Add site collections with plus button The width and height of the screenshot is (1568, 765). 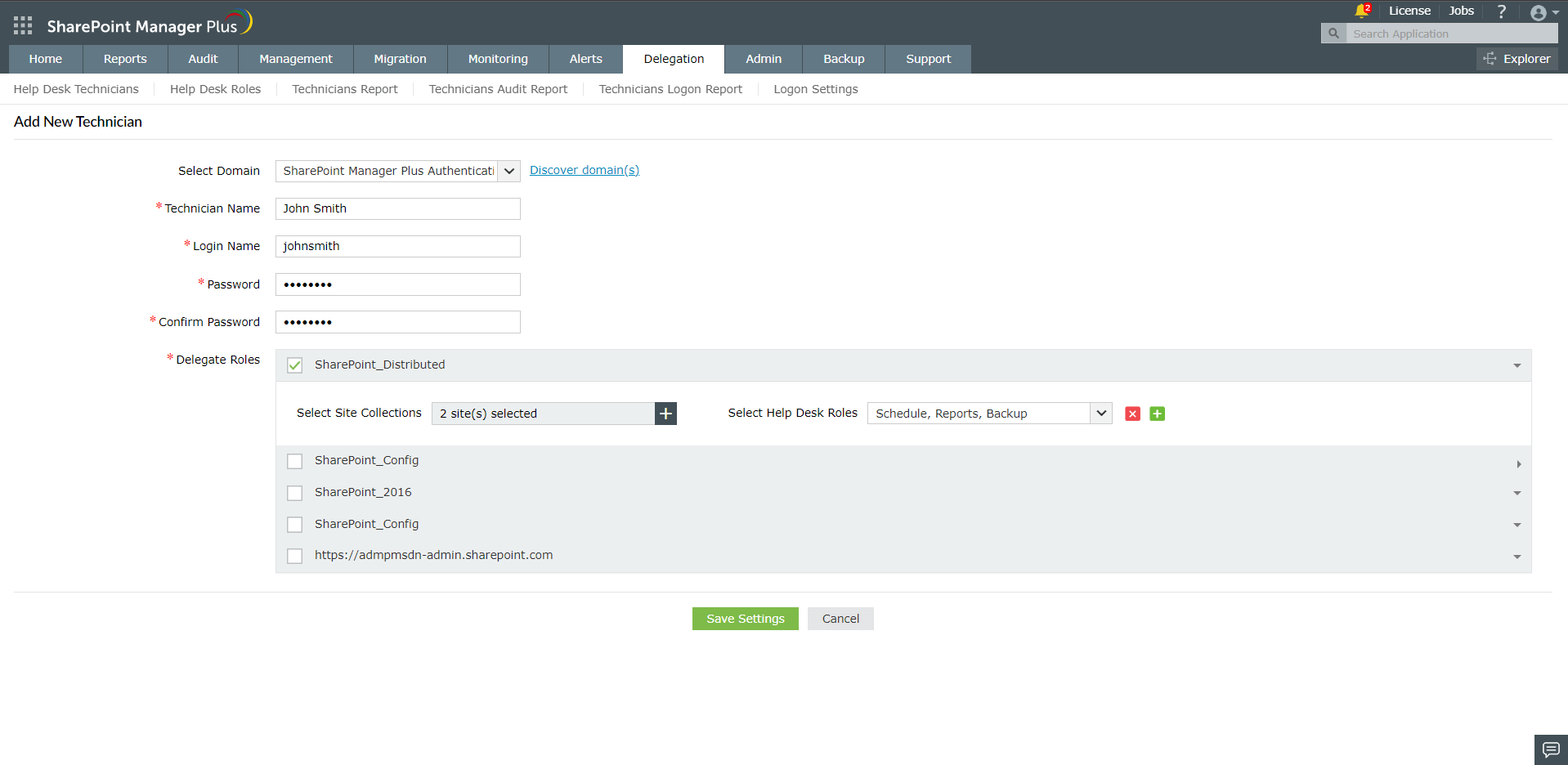coord(665,414)
